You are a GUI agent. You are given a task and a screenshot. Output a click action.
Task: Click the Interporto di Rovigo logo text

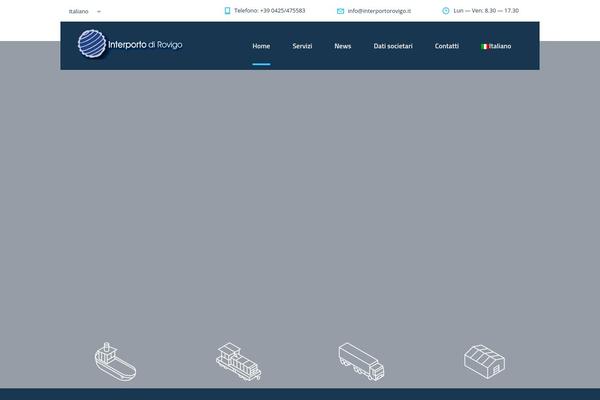click(145, 45)
